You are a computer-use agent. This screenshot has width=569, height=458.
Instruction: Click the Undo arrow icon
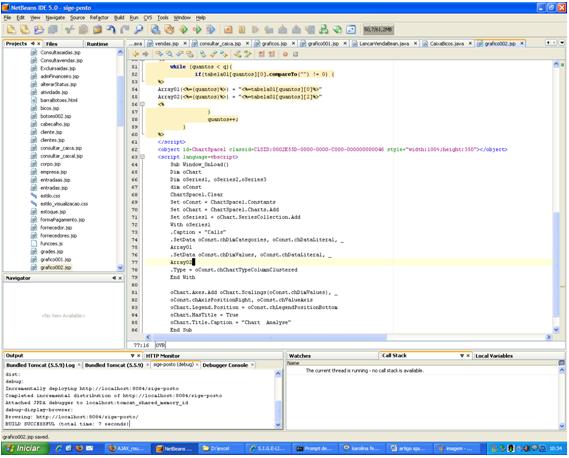point(111,30)
